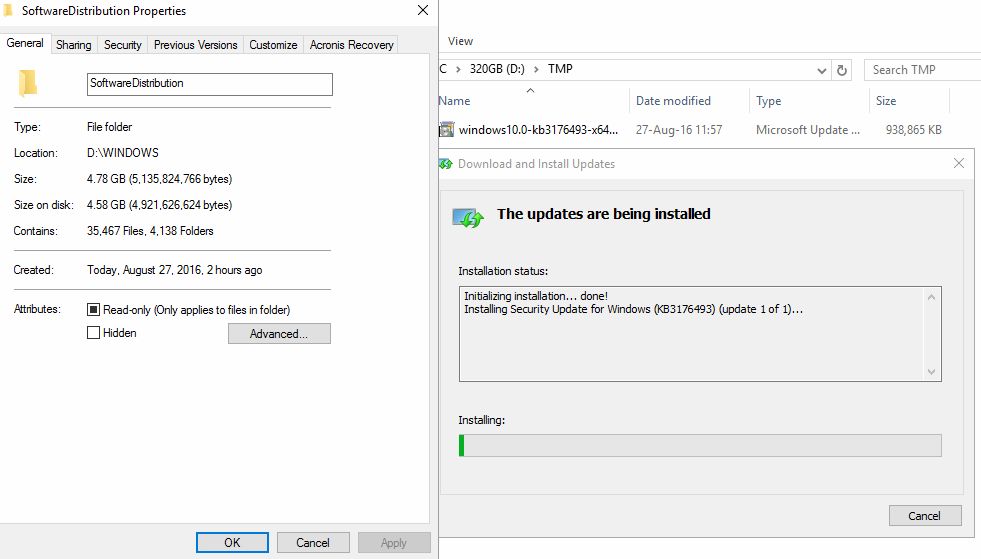Open the Sharing tab
This screenshot has width=981, height=559.
pos(74,44)
